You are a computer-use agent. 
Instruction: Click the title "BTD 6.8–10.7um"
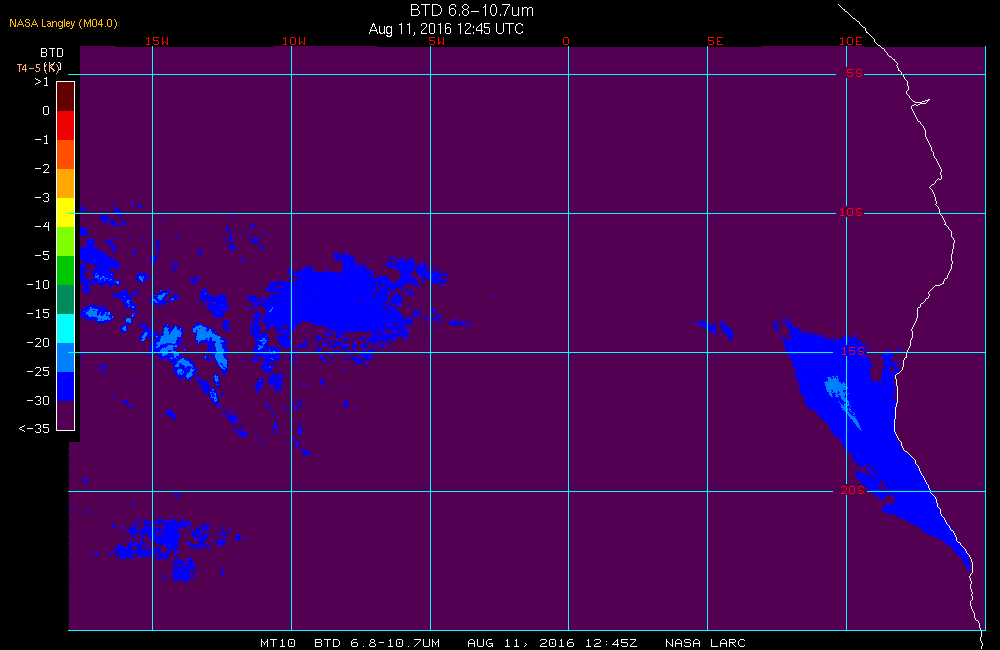tap(471, 10)
